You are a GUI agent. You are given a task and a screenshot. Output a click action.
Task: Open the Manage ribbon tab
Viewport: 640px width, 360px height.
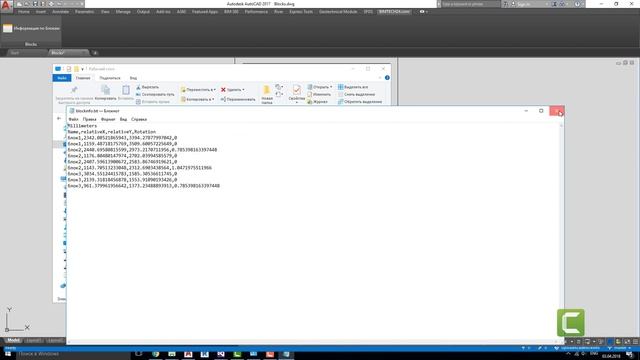123,12
